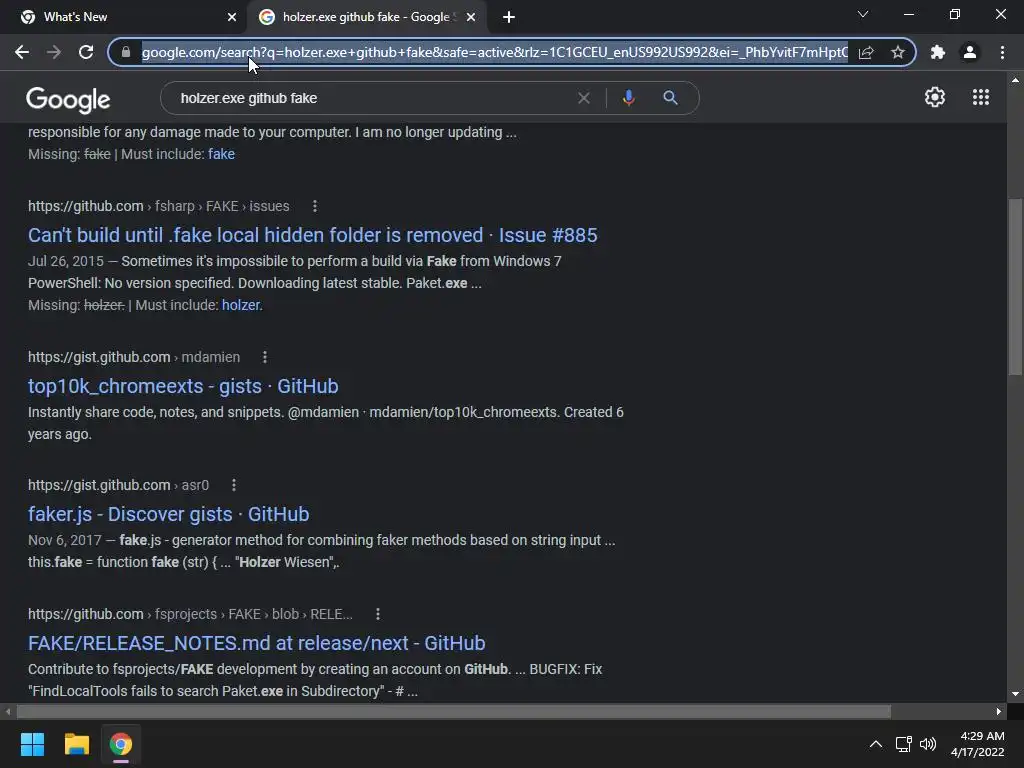Click the horizontal scrollbar thumb
Screen dimensions: 1024x768
(454, 711)
